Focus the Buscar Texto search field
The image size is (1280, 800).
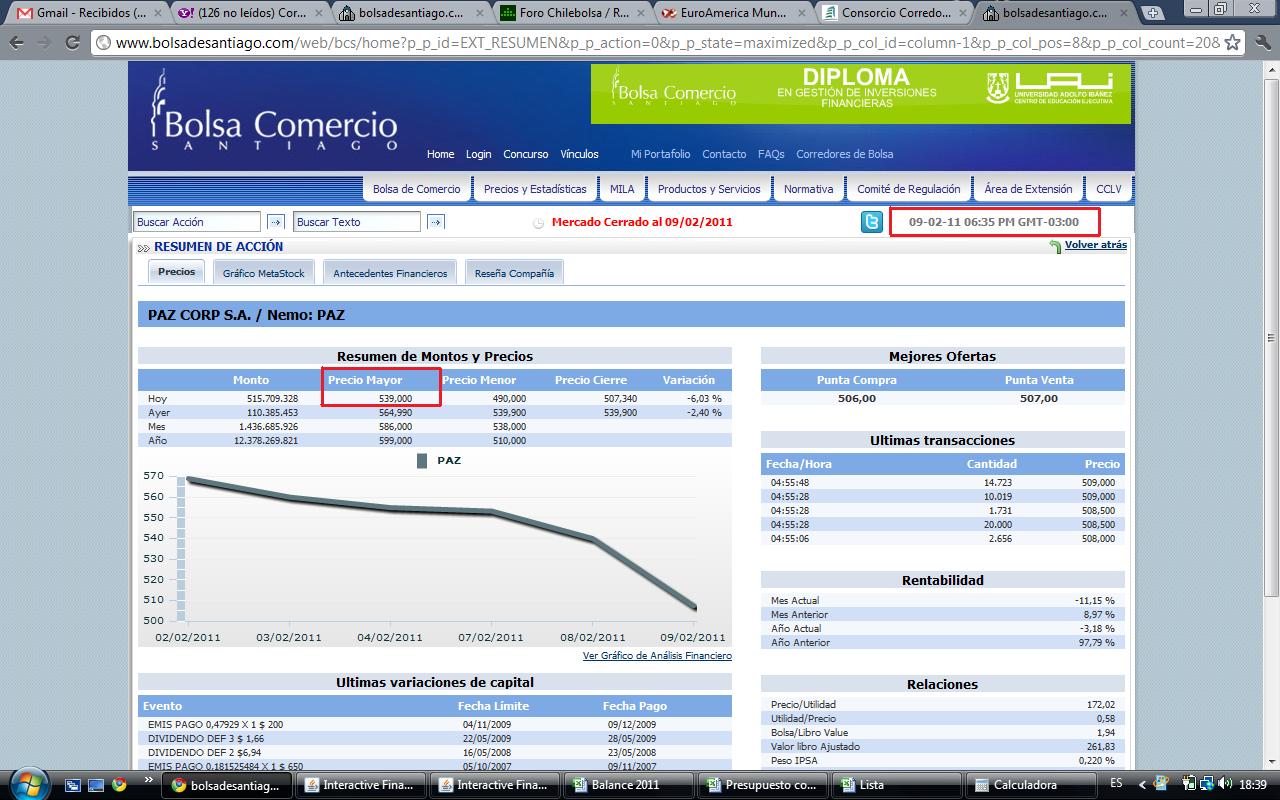(x=357, y=222)
